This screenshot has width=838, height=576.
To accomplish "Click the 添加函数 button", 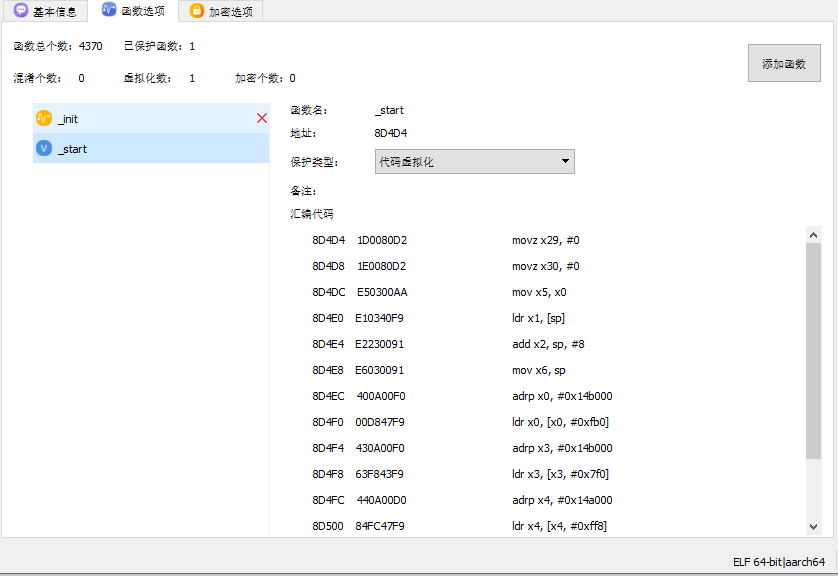I will coord(784,64).
